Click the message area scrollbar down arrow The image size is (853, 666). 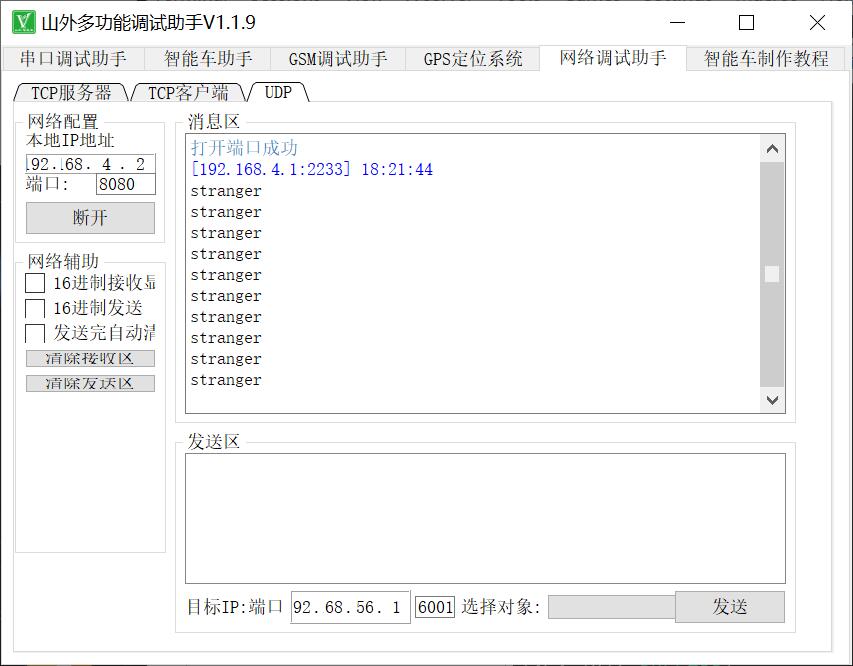771,400
